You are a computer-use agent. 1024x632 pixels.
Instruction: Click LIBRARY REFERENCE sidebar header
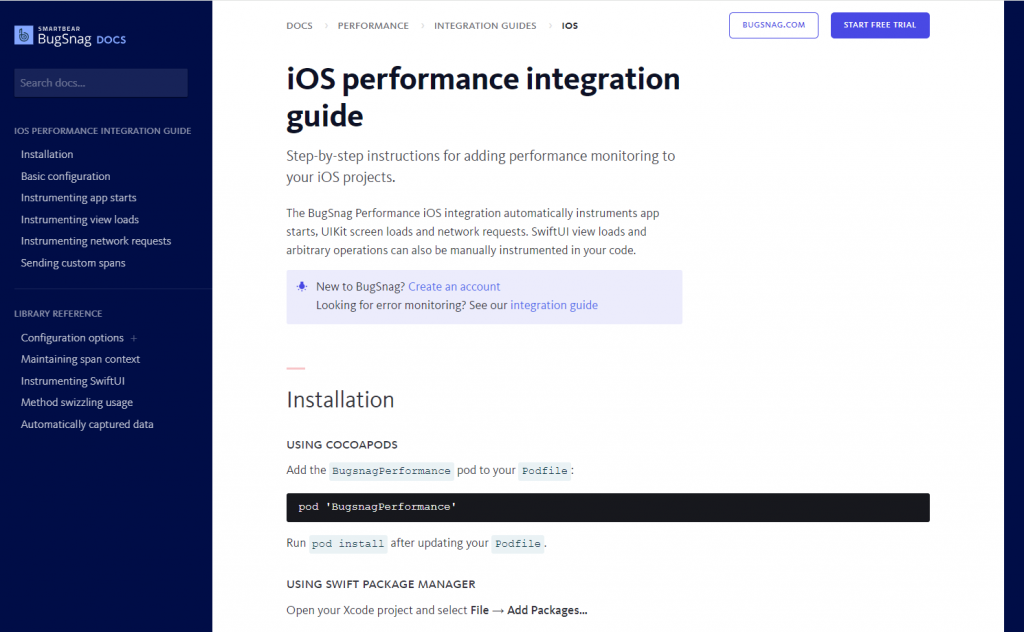coord(58,313)
